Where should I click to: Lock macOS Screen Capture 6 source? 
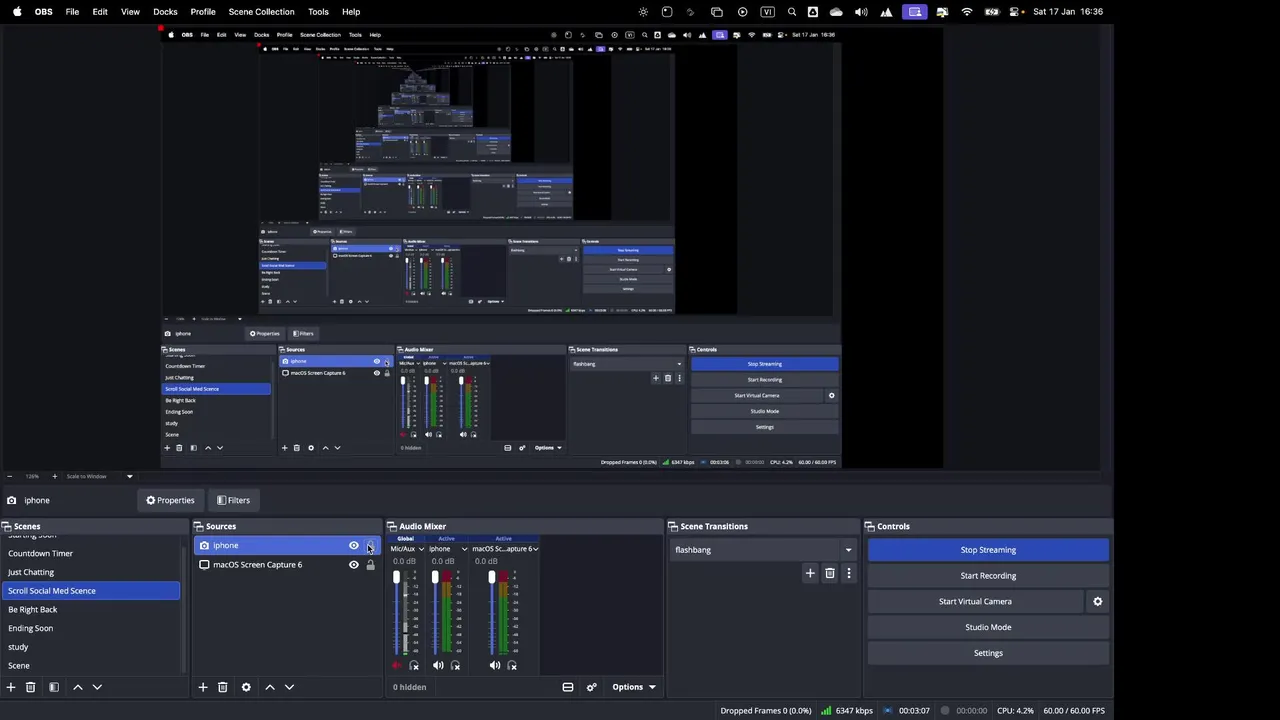pyautogui.click(x=371, y=565)
